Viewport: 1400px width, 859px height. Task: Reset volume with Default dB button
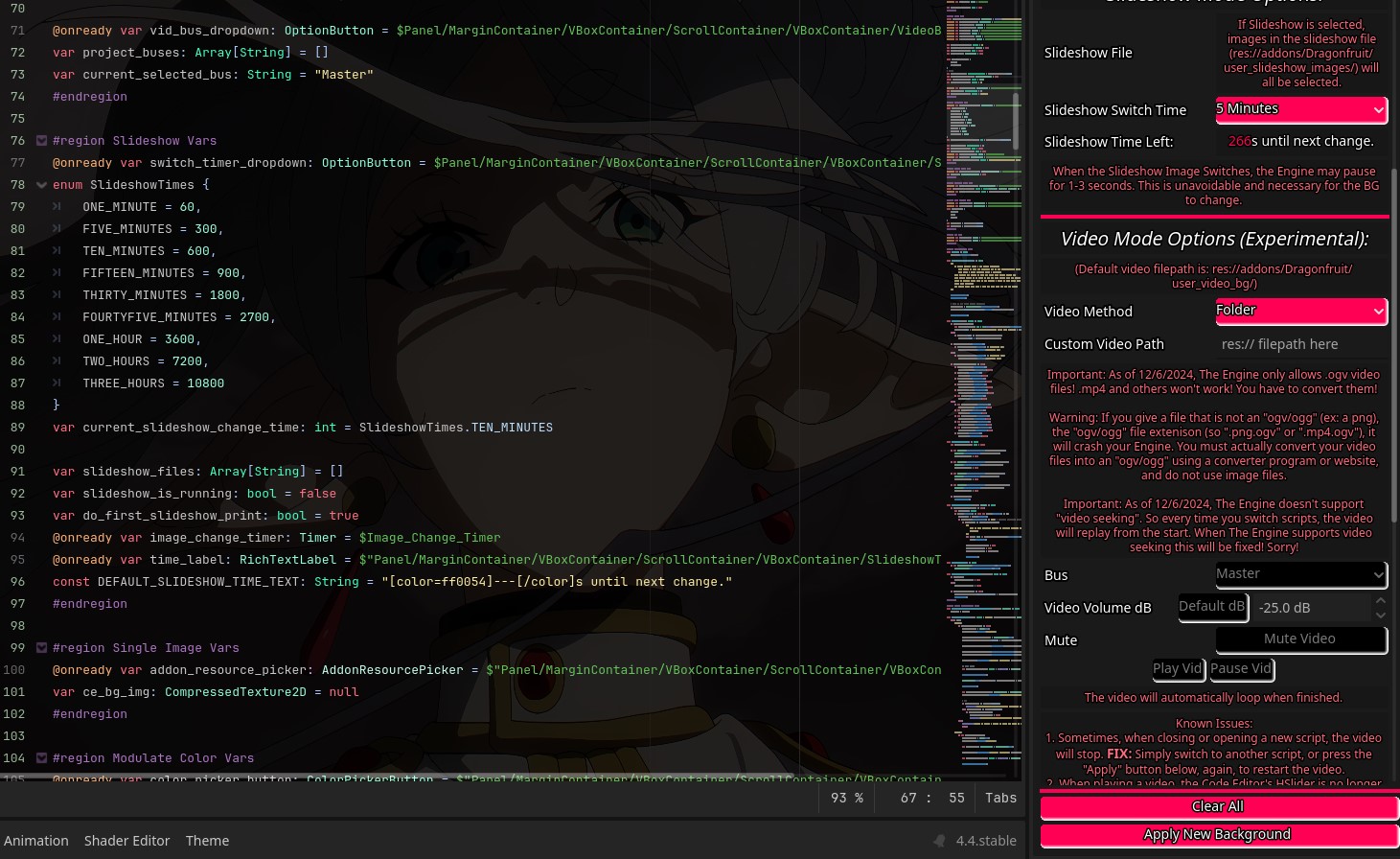(x=1211, y=607)
